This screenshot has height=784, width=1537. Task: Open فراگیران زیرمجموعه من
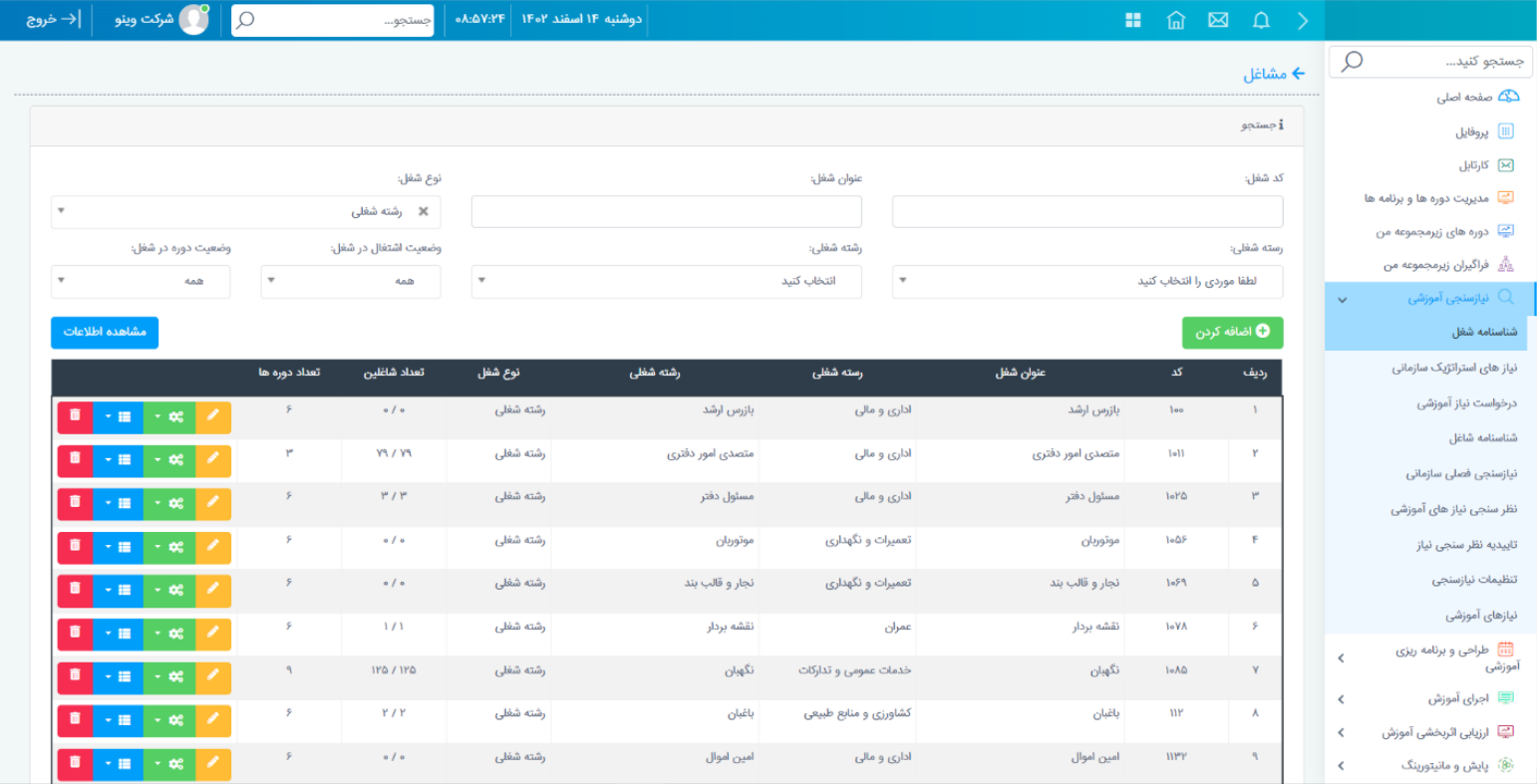click(x=1448, y=265)
